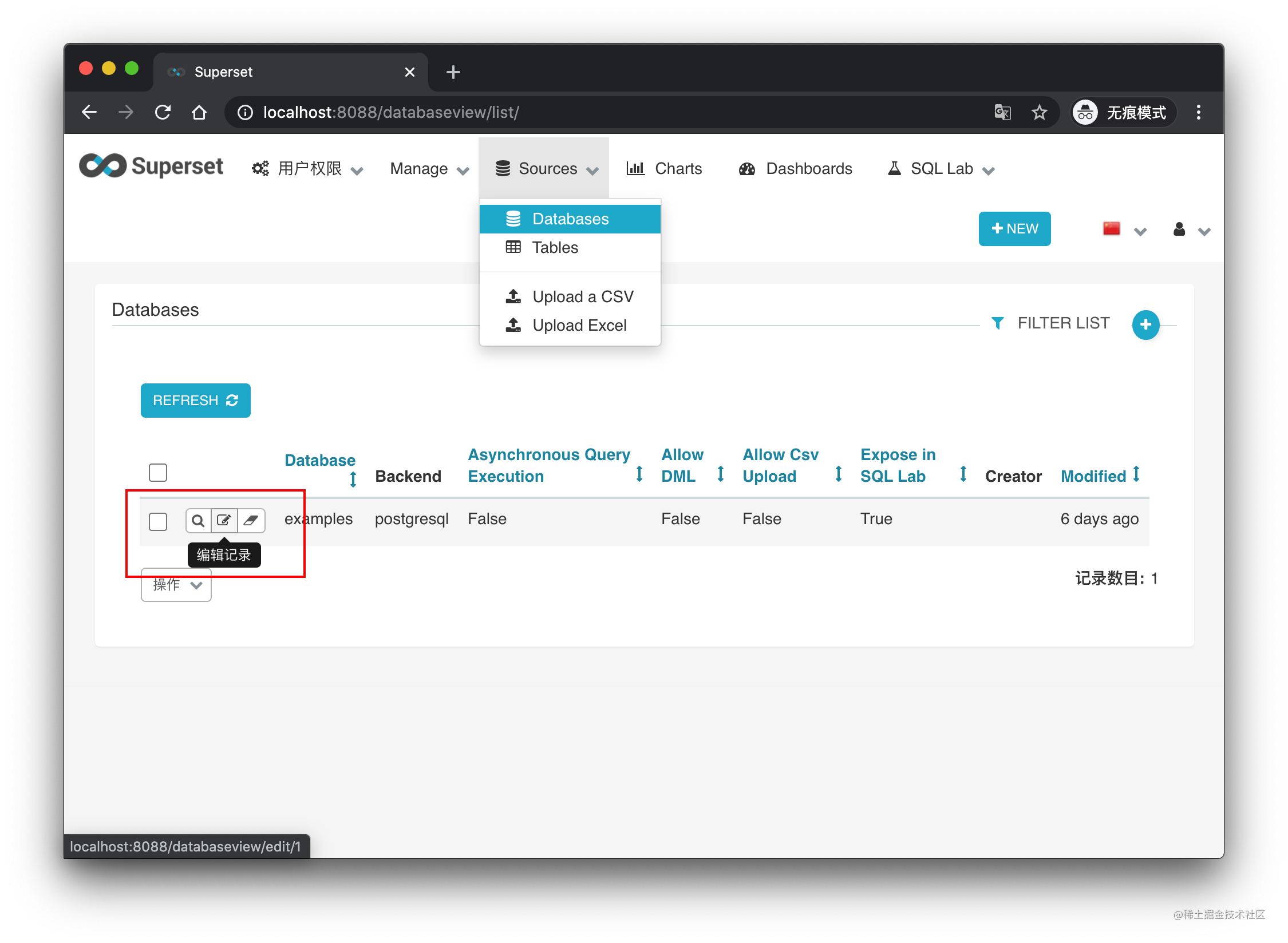Click the REFRESH button
Viewport: 1288px width, 943px height.
[x=195, y=400]
